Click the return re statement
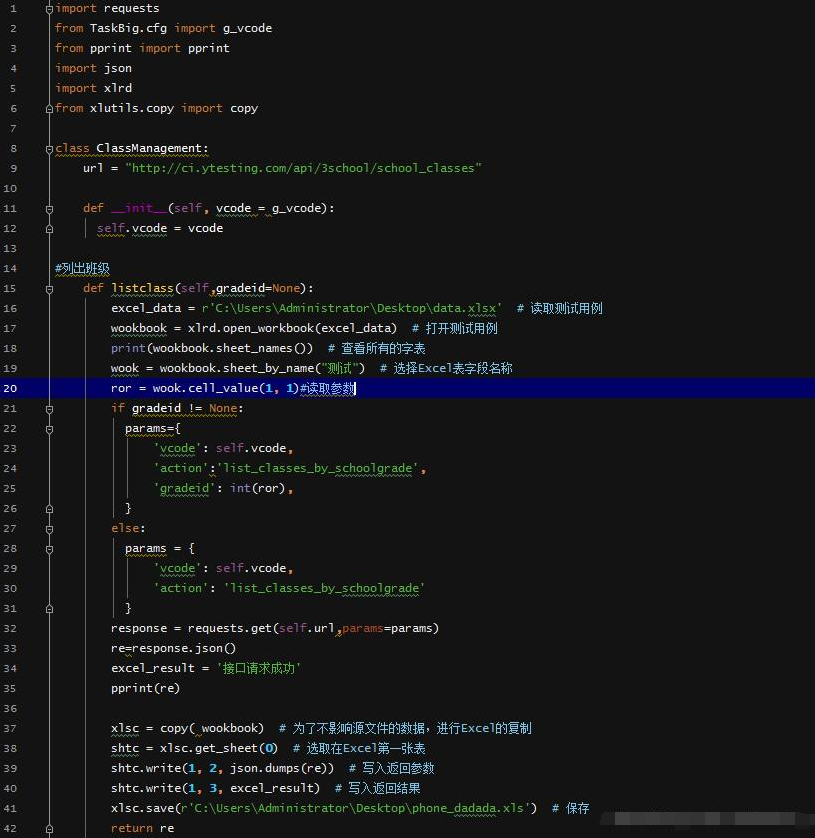Screen dimensions: 815x838 (145, 828)
